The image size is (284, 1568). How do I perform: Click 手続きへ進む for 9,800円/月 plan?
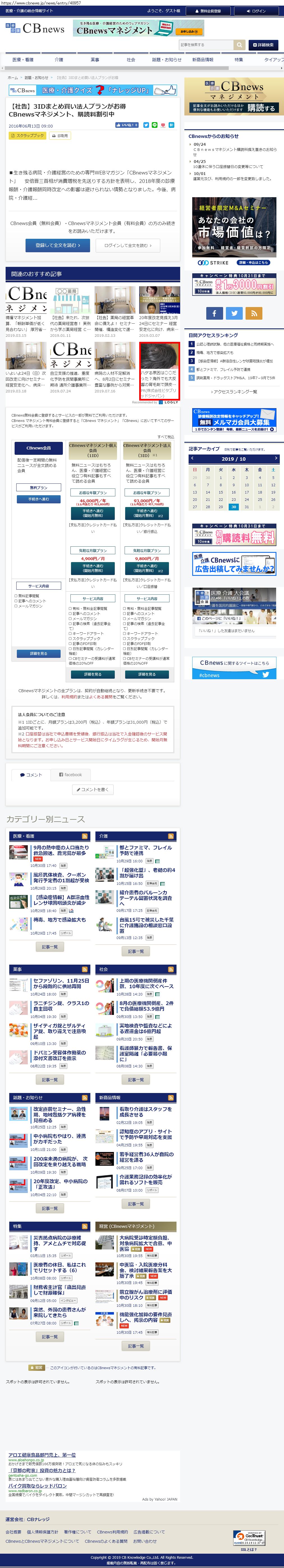coord(146,569)
